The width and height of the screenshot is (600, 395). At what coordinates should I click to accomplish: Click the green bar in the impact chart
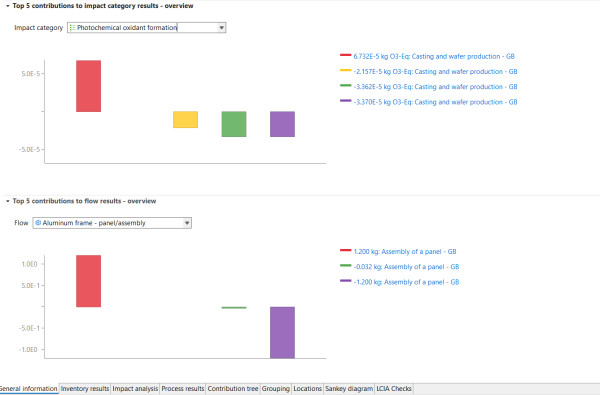click(234, 124)
